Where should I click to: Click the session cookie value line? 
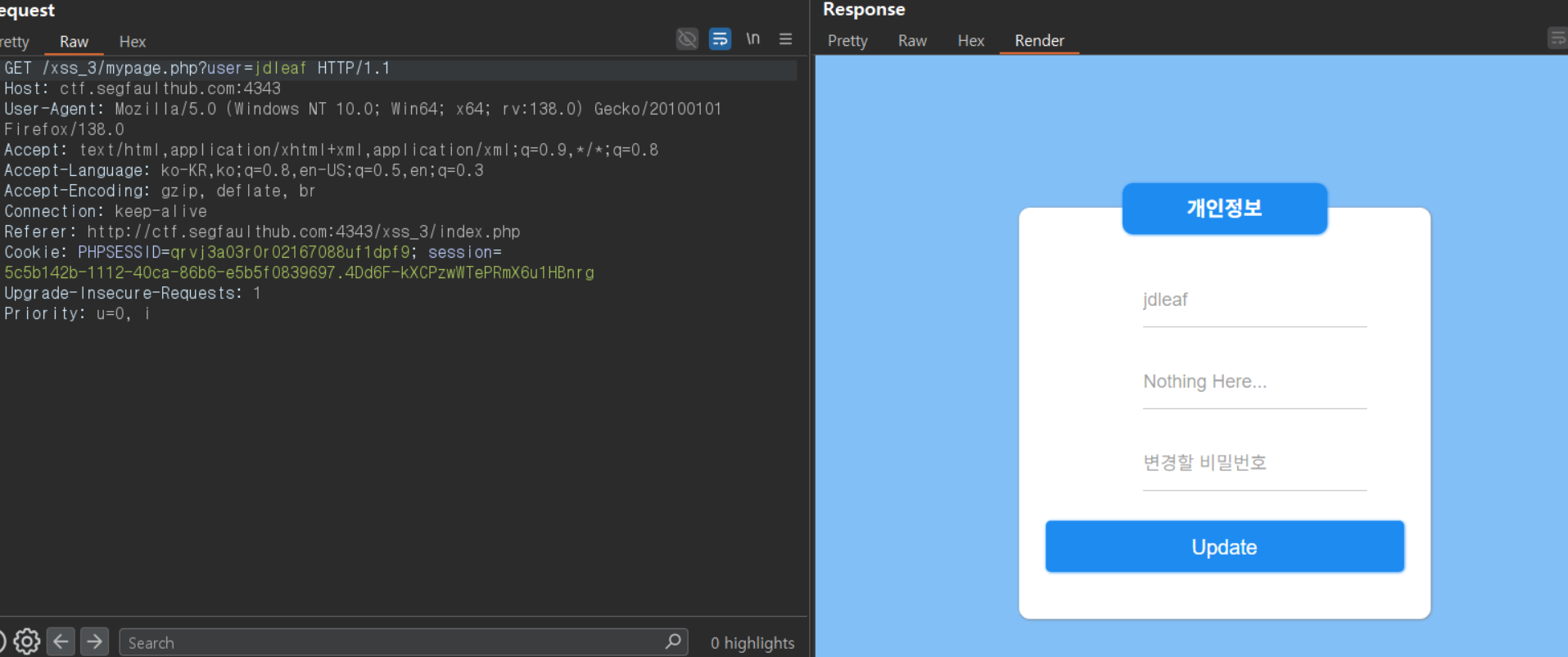[x=299, y=272]
